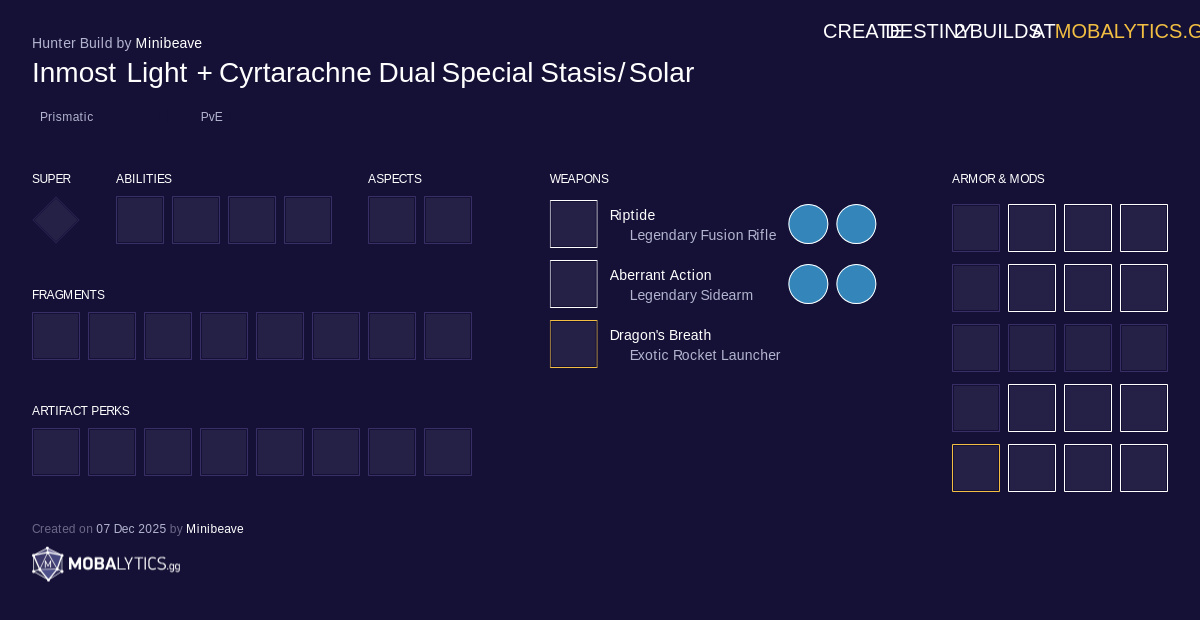Select the Dragon's Breath exotic icon
Viewport: 1200px width, 620px height.
[x=573, y=344]
